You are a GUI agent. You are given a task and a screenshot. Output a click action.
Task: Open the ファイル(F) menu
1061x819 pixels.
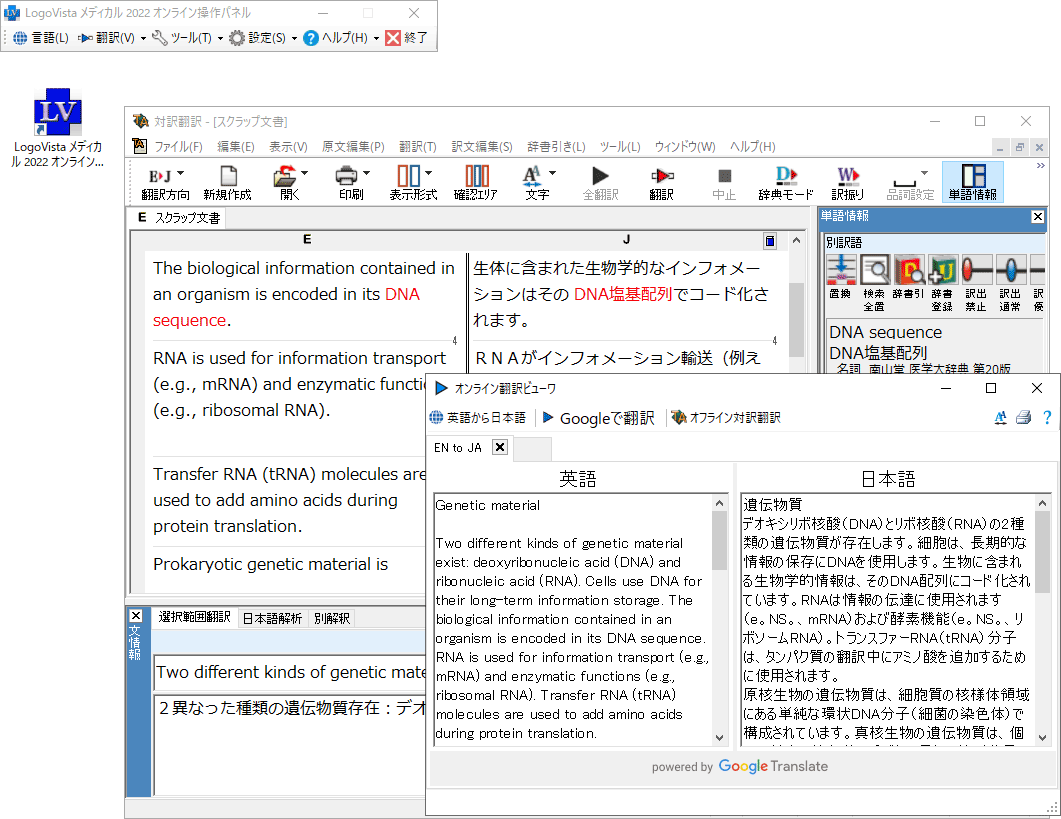coord(178,146)
